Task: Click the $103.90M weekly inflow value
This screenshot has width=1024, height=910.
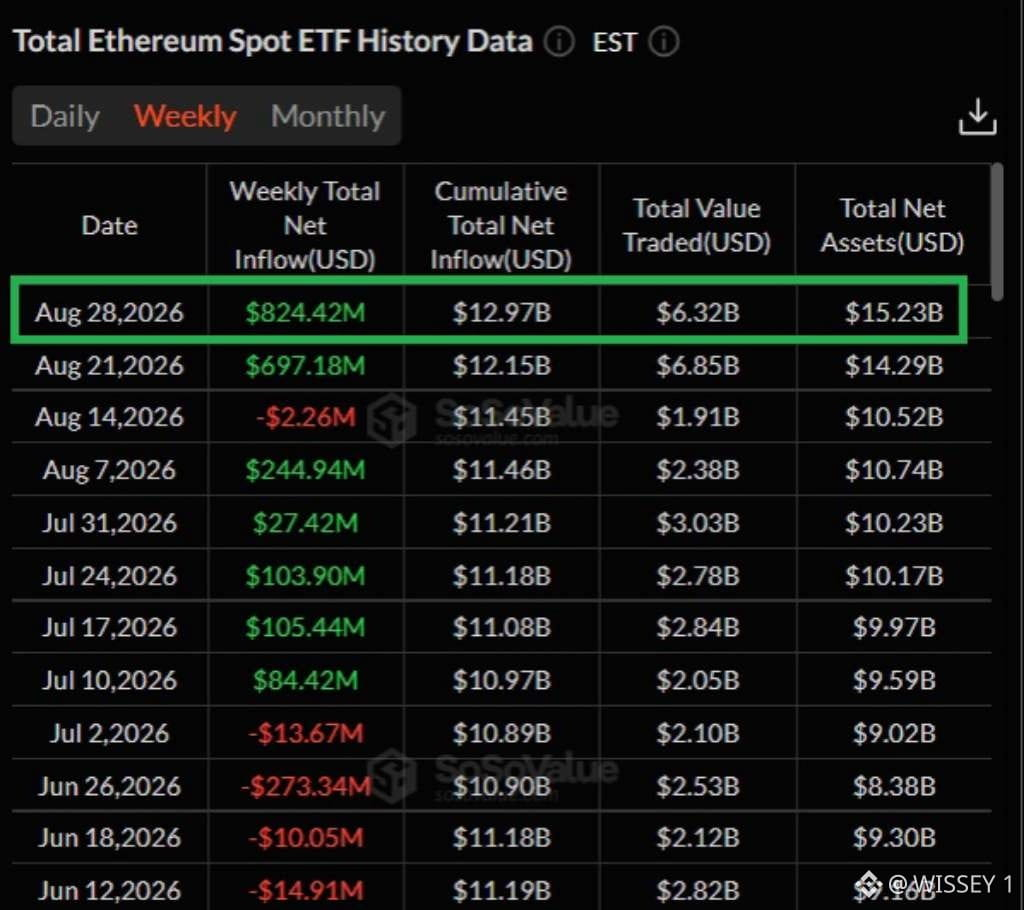Action: [305, 576]
